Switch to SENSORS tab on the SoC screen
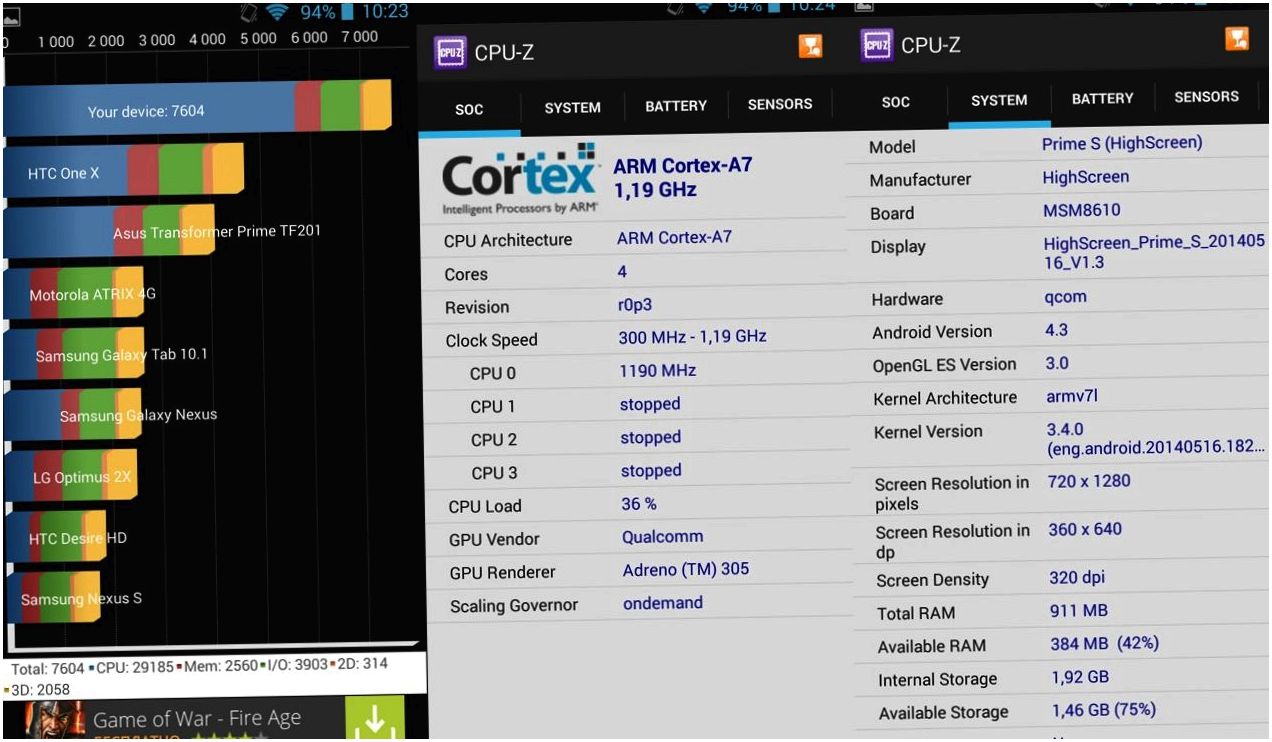Screen dimensions: 1272x742 (780, 104)
